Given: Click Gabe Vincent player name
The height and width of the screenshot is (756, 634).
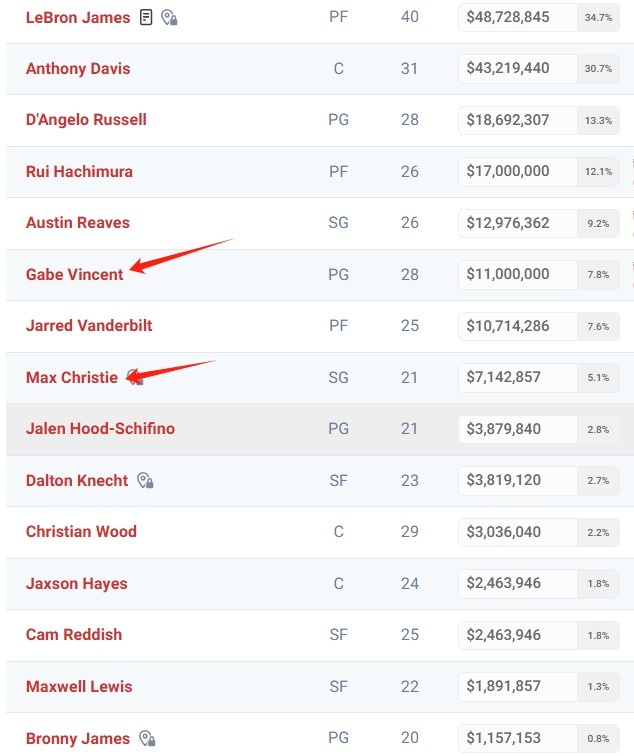Looking at the screenshot, I should pos(75,274).
